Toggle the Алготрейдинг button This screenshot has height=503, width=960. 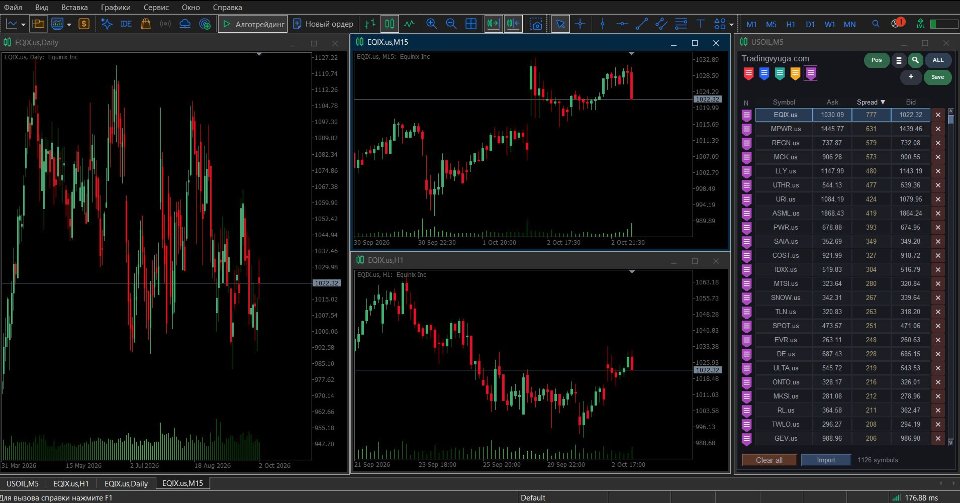(x=253, y=24)
